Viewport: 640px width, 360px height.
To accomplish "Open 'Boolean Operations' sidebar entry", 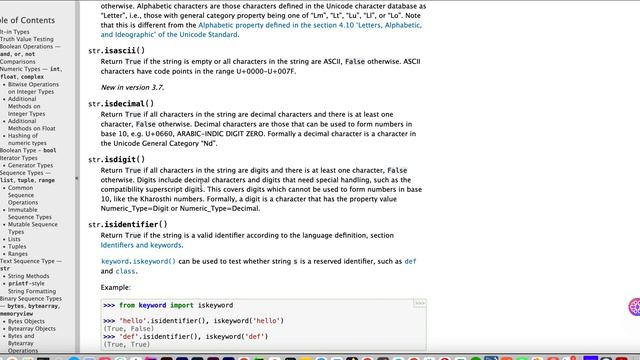I will (30, 50).
